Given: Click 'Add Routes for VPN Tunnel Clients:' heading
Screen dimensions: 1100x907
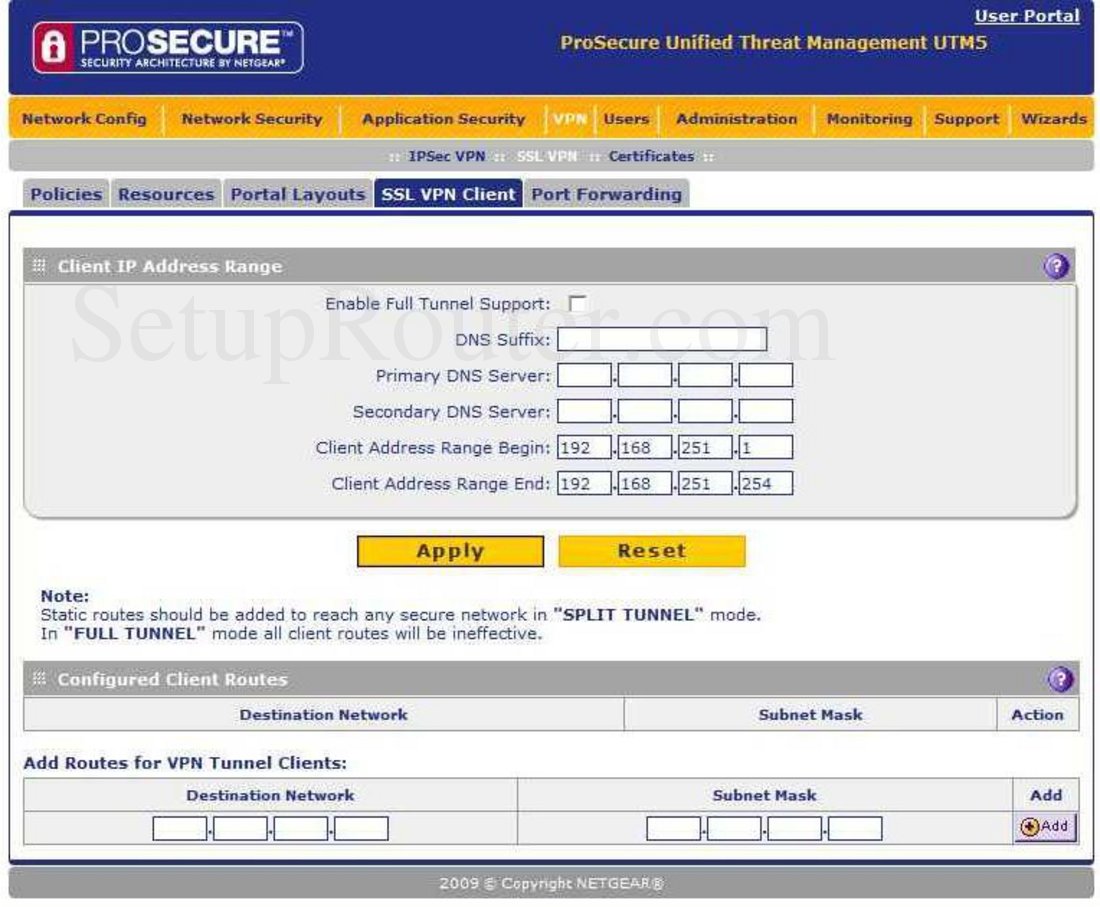Looking at the screenshot, I should [185, 763].
